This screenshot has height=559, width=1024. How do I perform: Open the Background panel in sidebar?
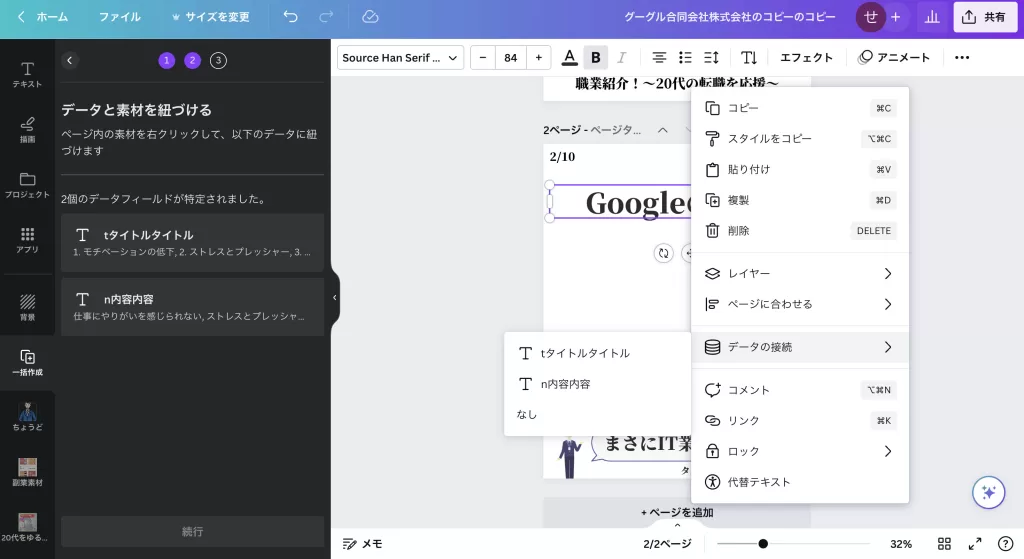(27, 307)
